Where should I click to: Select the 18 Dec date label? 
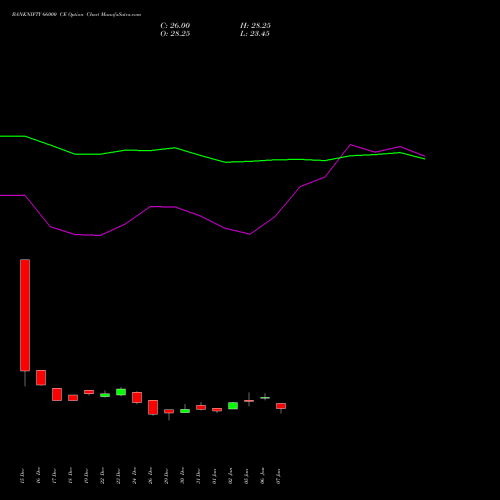(70, 476)
